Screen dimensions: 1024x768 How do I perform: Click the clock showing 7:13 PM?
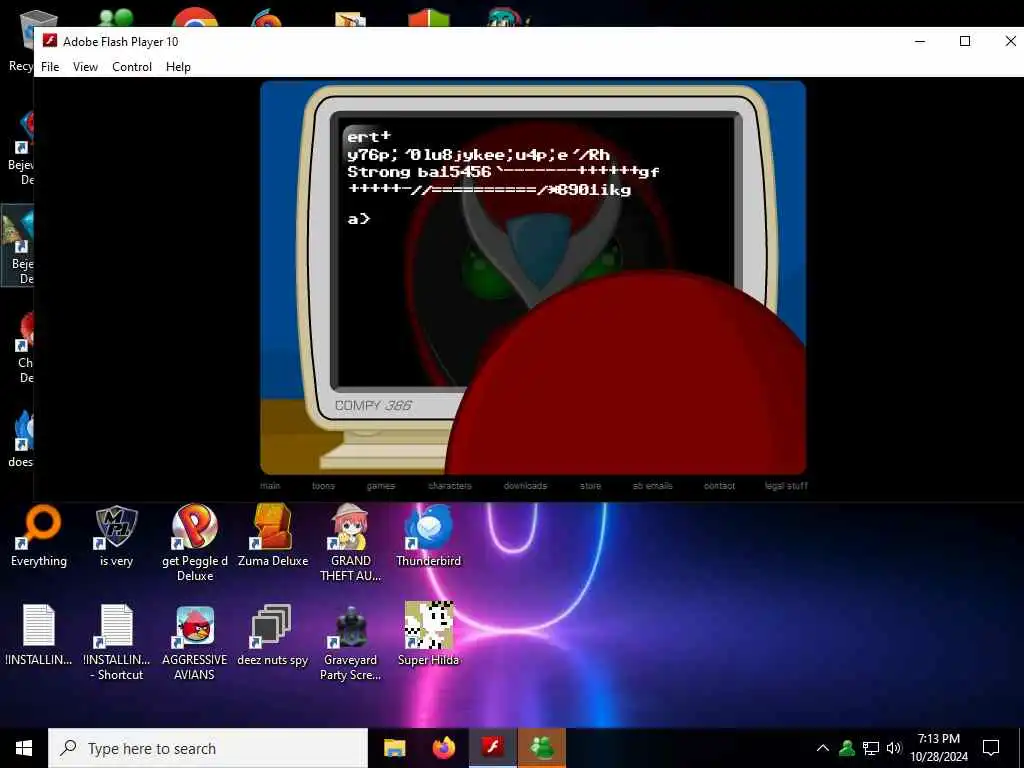click(939, 748)
